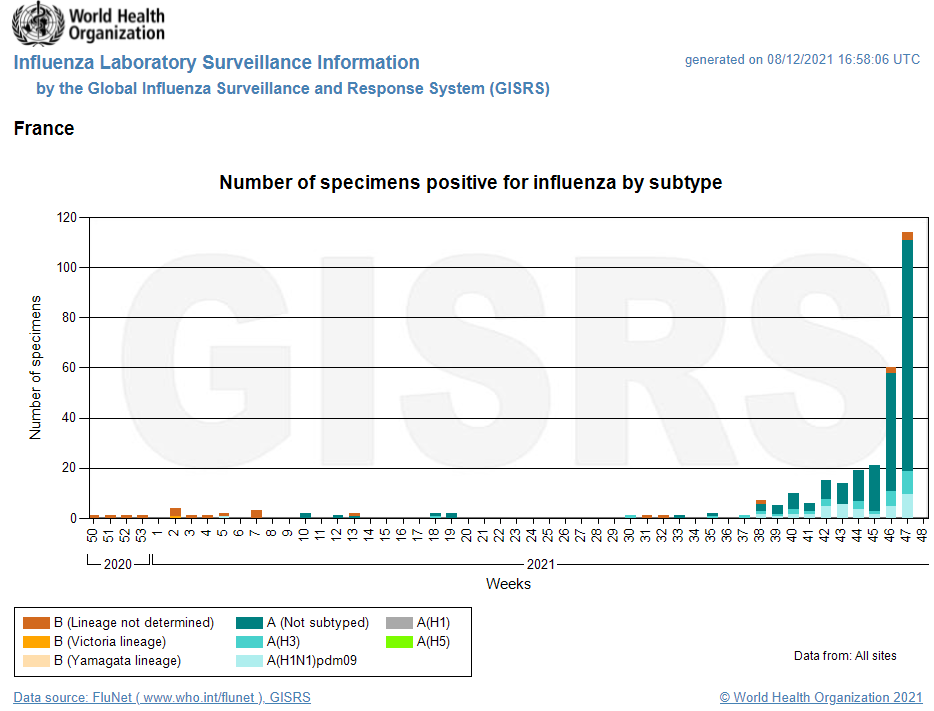934x711 pixels.
Task: Click the Influenza Laboratory Surveillance Information heading
Action: [x=217, y=63]
